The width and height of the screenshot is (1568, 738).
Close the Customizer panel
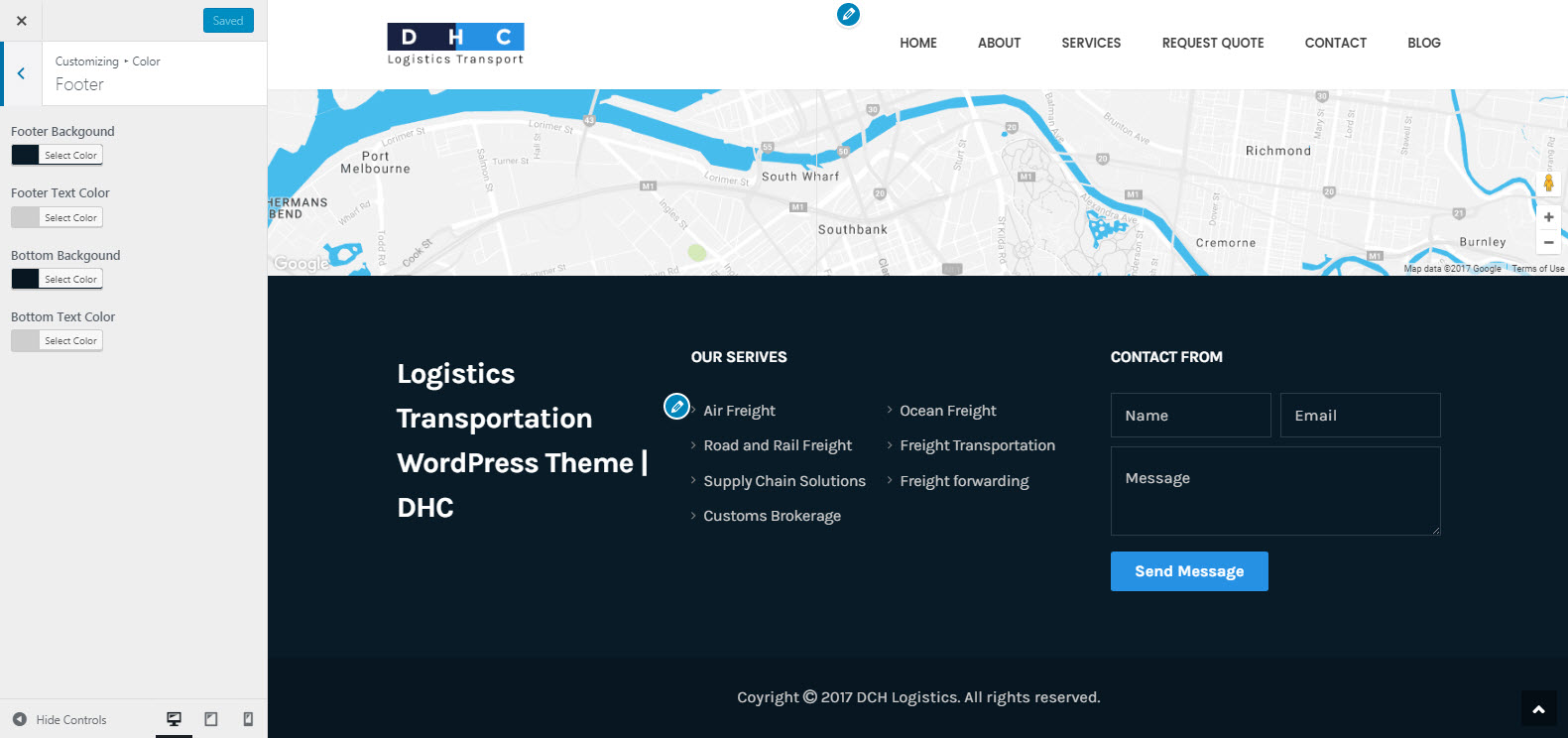22,21
